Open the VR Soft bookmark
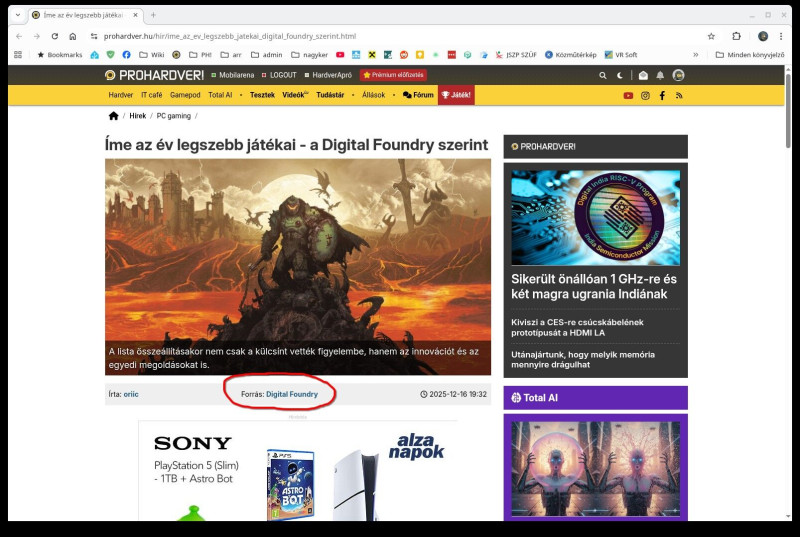800x537 pixels. [621, 55]
